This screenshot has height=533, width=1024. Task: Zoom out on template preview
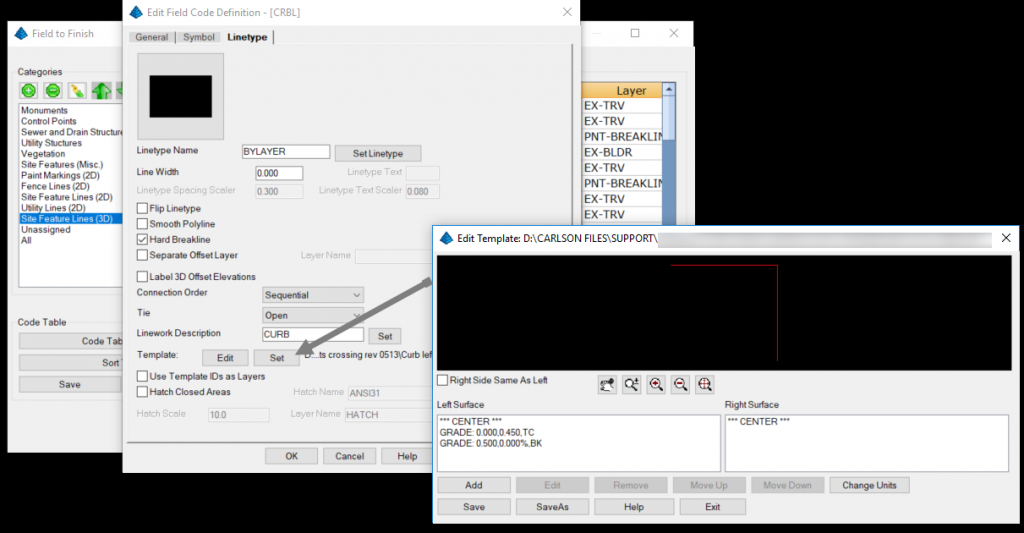680,385
